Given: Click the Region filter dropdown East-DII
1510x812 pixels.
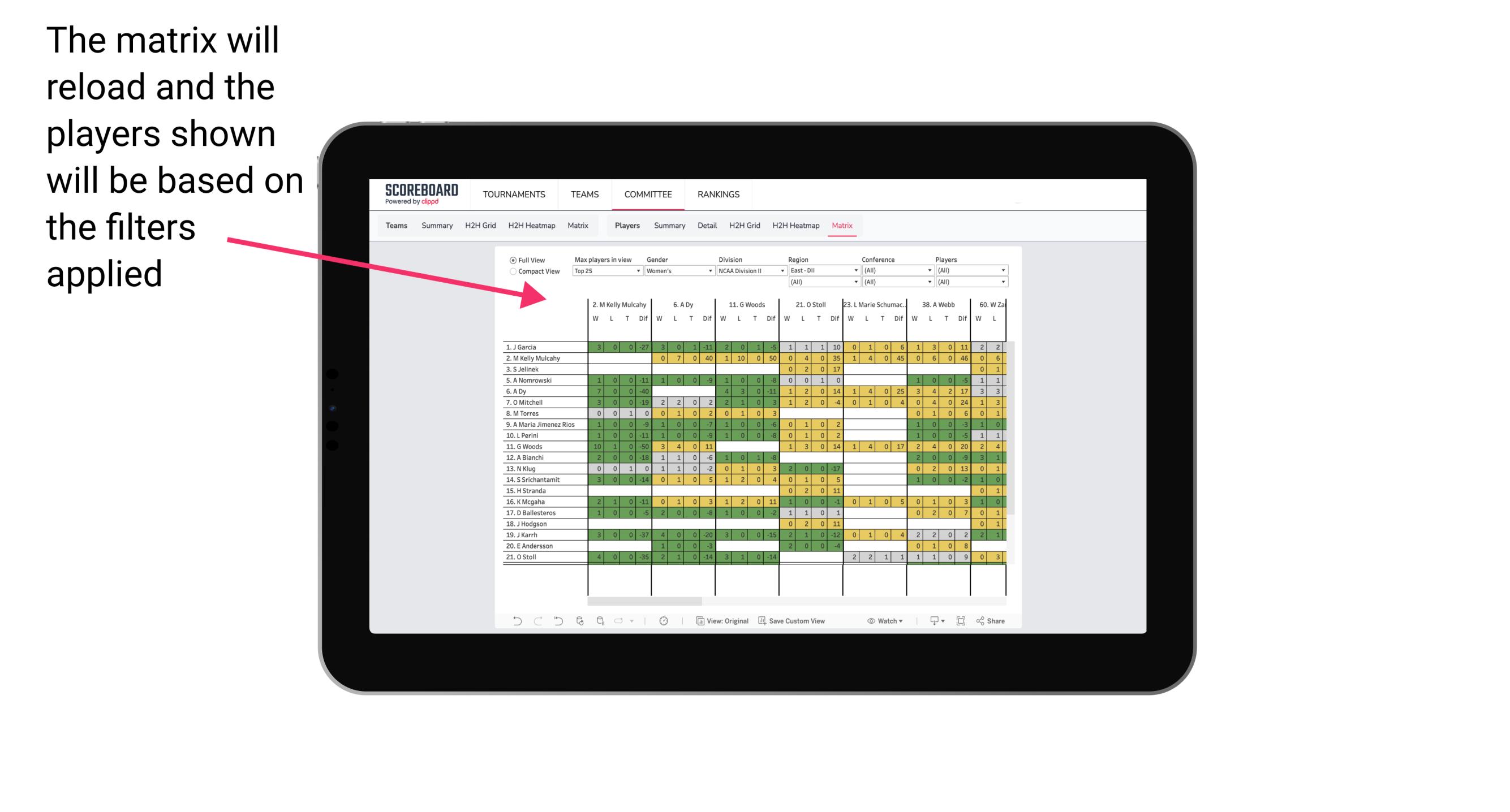Looking at the screenshot, I should tap(819, 270).
